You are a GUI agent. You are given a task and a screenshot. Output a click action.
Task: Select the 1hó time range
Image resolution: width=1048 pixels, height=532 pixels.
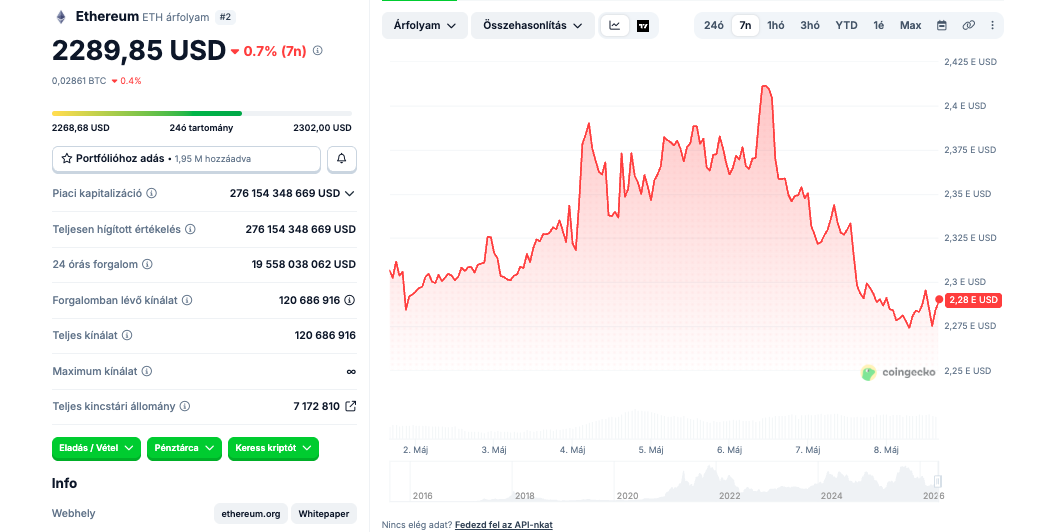(776, 25)
